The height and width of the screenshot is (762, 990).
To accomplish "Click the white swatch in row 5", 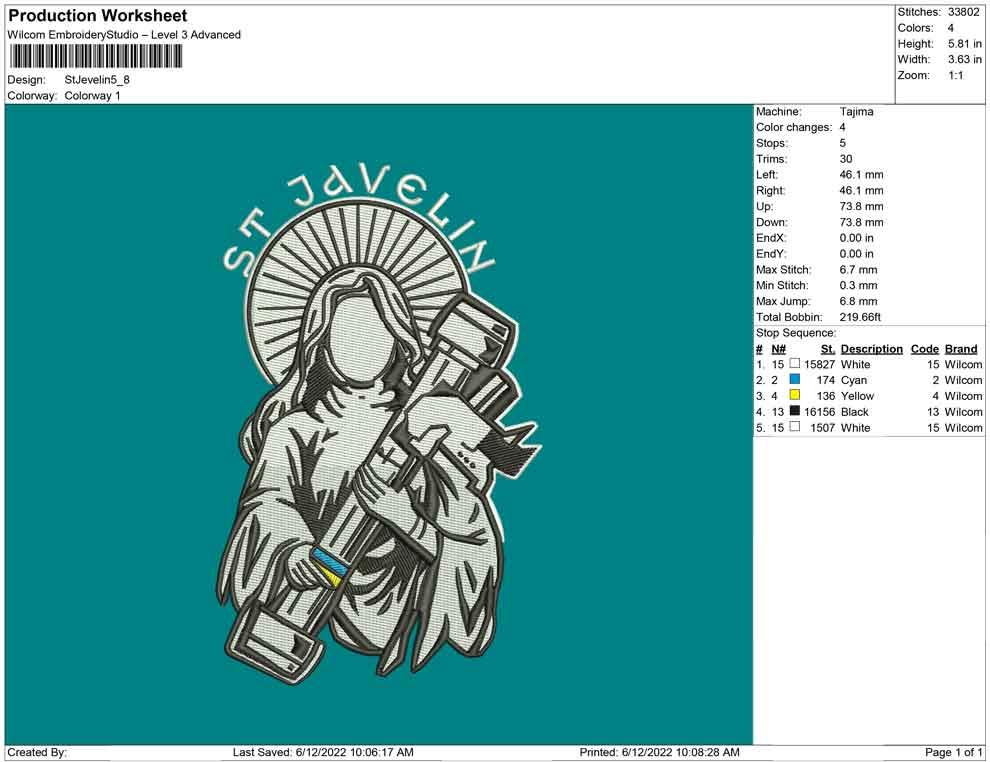I will (x=795, y=427).
